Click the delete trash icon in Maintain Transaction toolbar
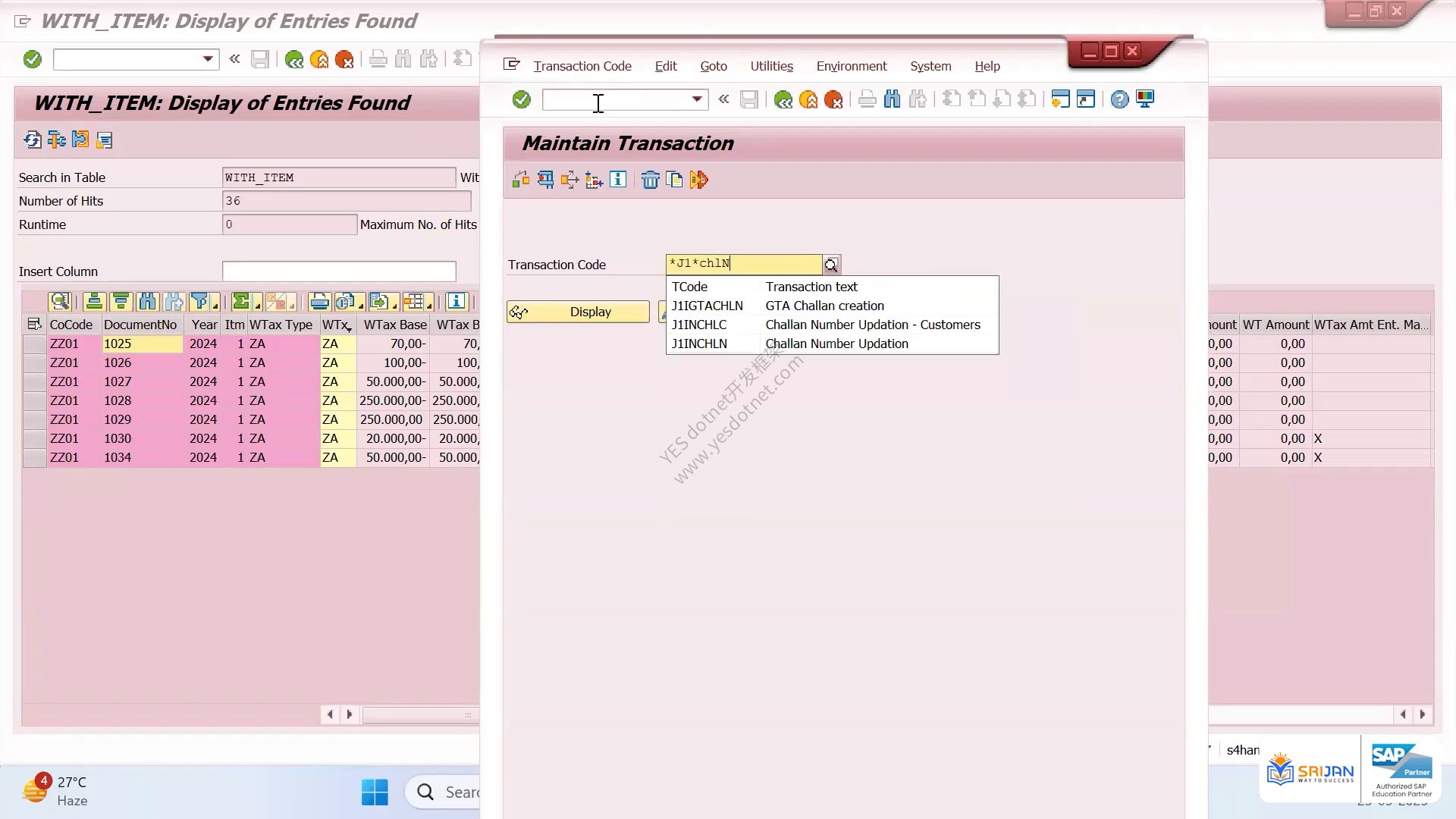The width and height of the screenshot is (1456, 819). 650,180
